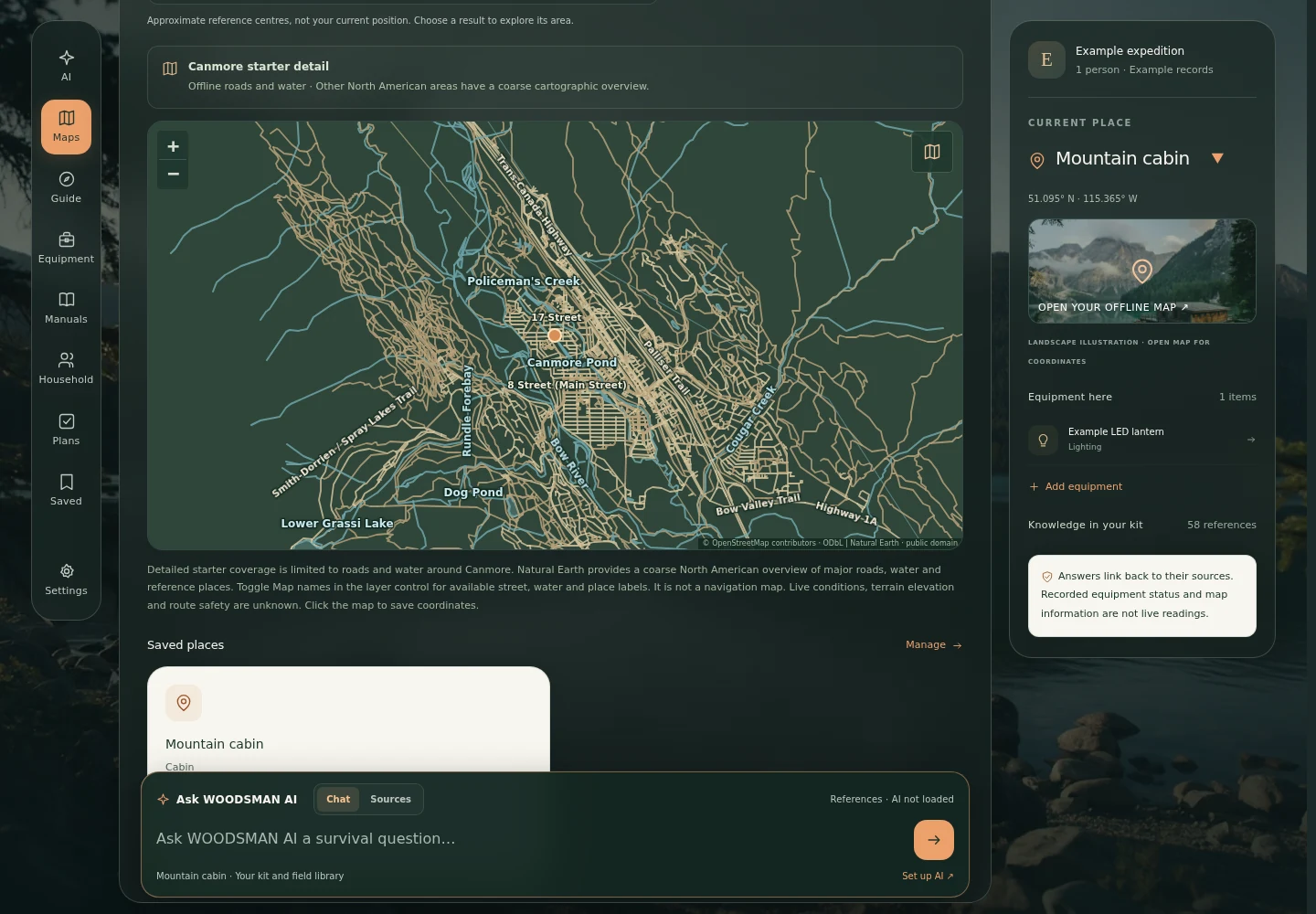Click the 1 items equipment count
Image resolution: width=1316 pixels, height=914 pixels.
pyautogui.click(x=1237, y=397)
